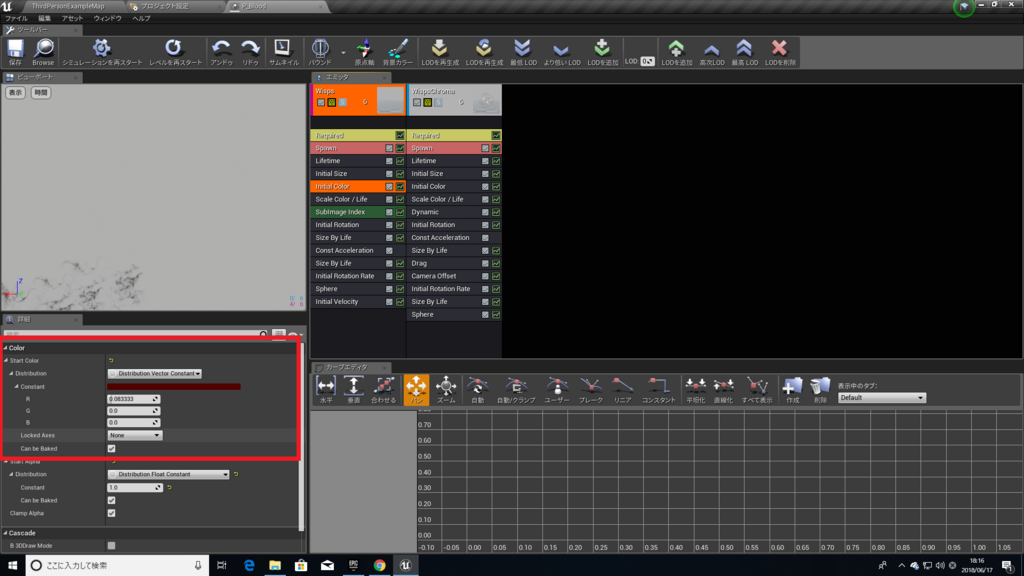Screen dimensions: 1024x576
Task: Click Restart Level toolbar icon
Action: point(175,52)
